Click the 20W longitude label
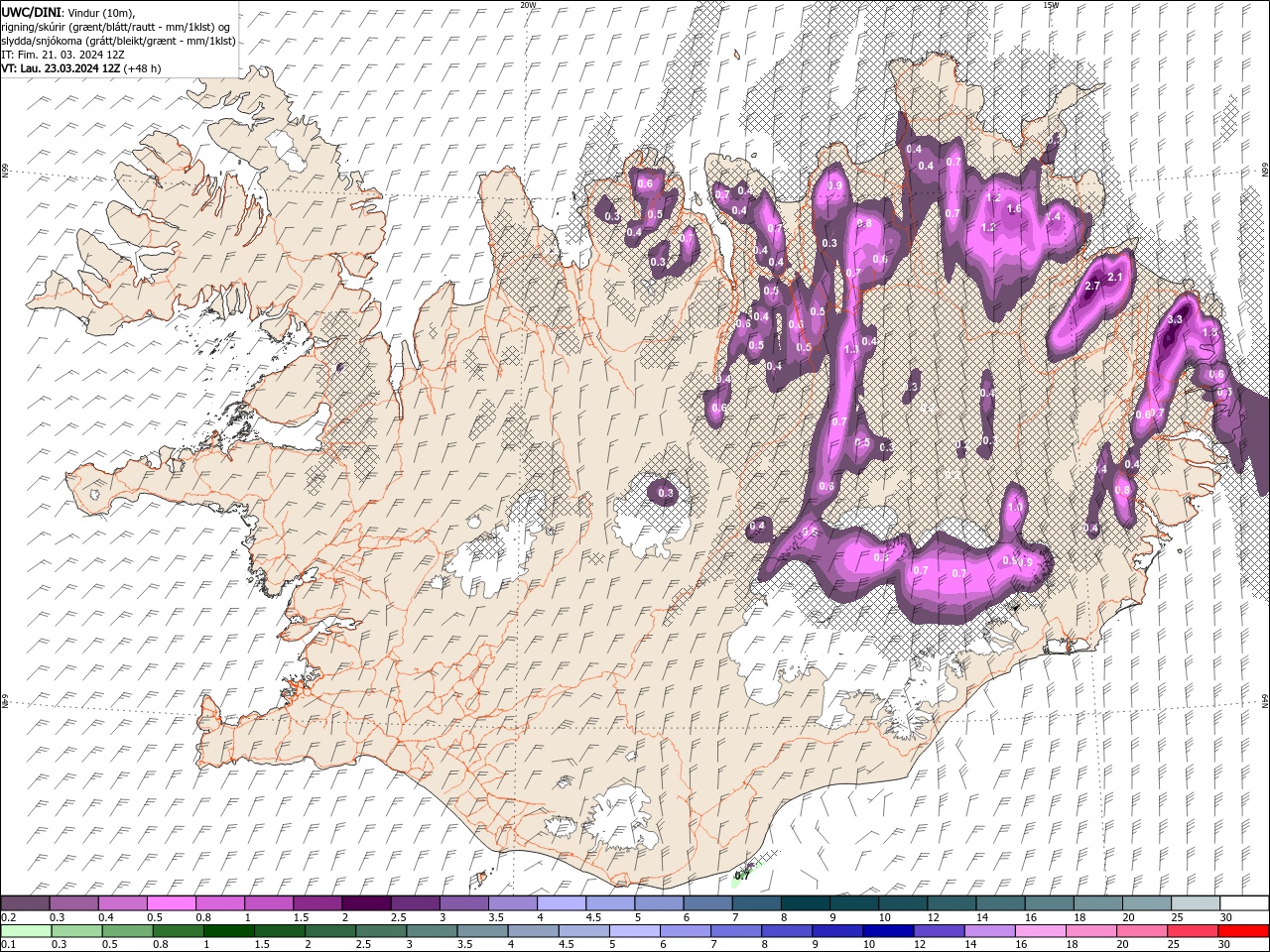 [528, 5]
